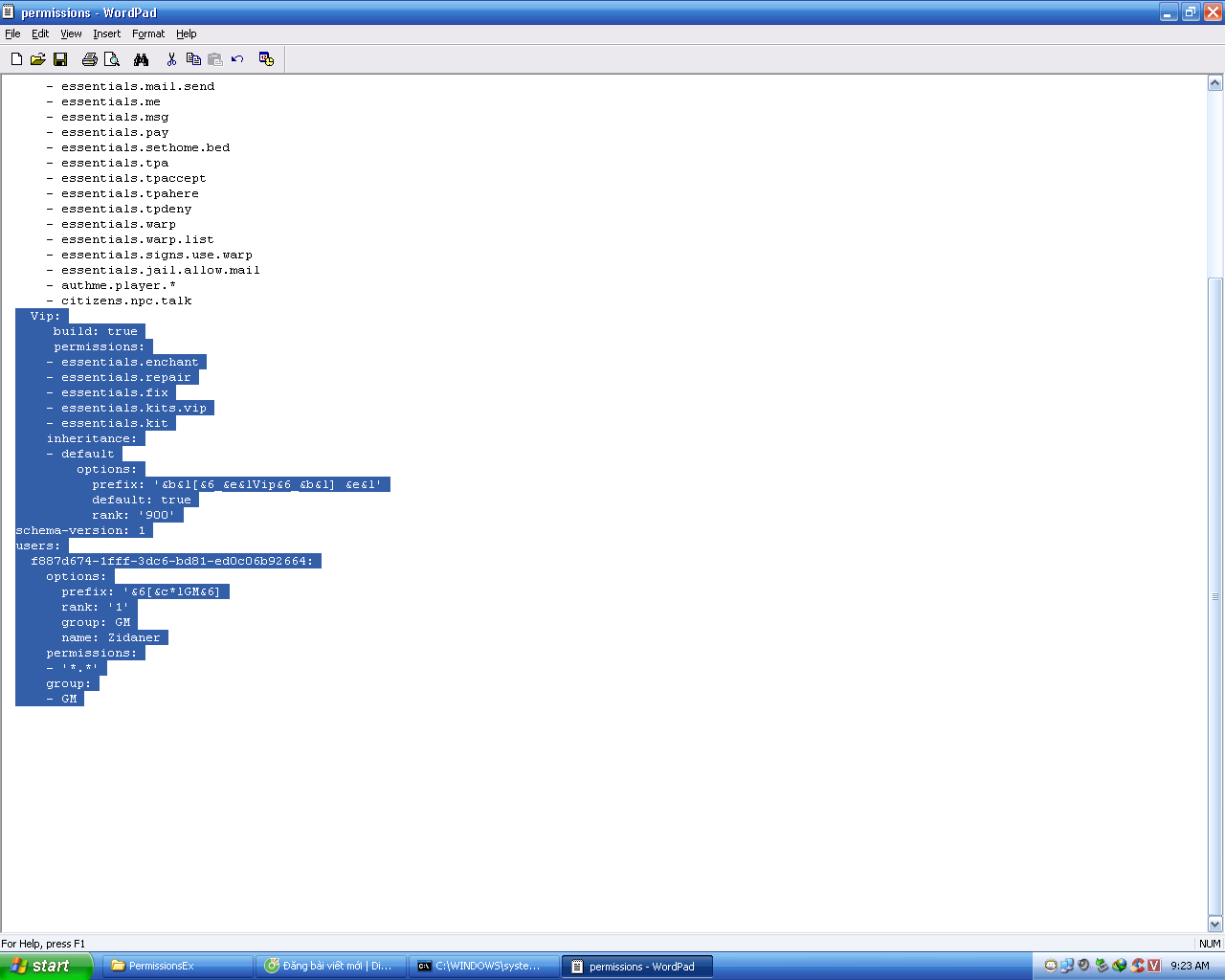Click the line "rank: '900'"
The width and height of the screenshot is (1225, 980).
(134, 515)
